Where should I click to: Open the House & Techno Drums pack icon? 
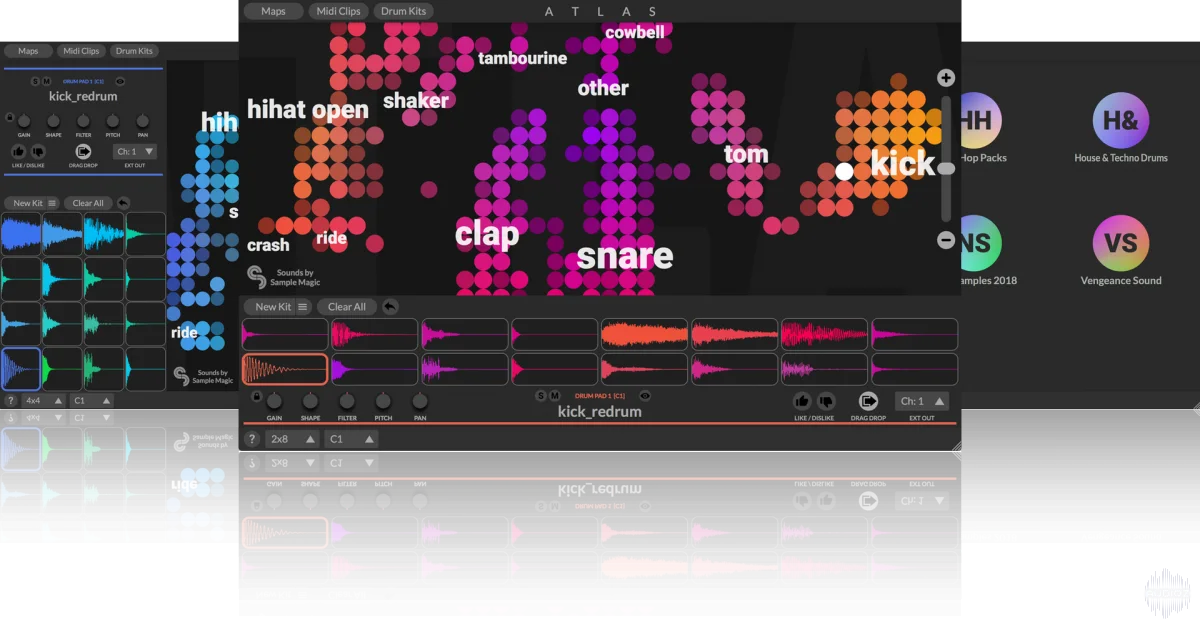point(1121,121)
